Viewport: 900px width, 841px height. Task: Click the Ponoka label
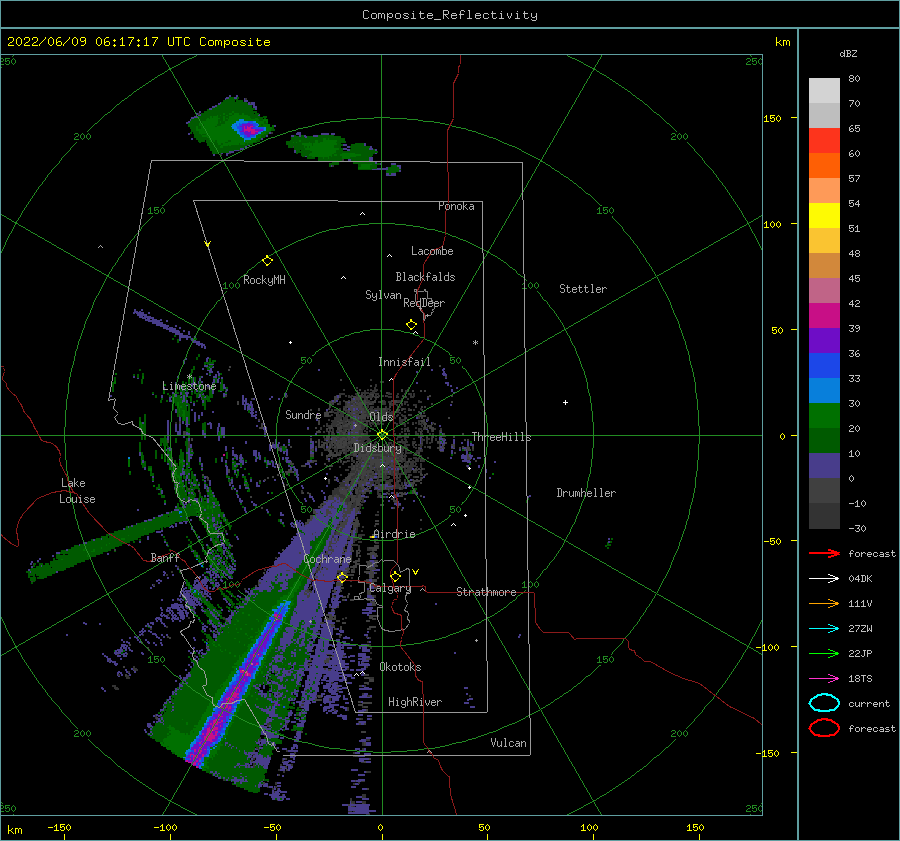[x=456, y=206]
